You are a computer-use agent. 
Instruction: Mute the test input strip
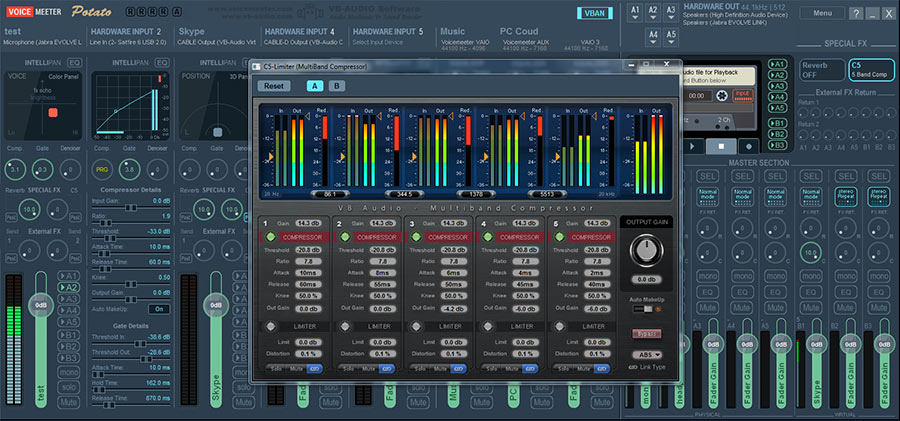click(x=68, y=402)
